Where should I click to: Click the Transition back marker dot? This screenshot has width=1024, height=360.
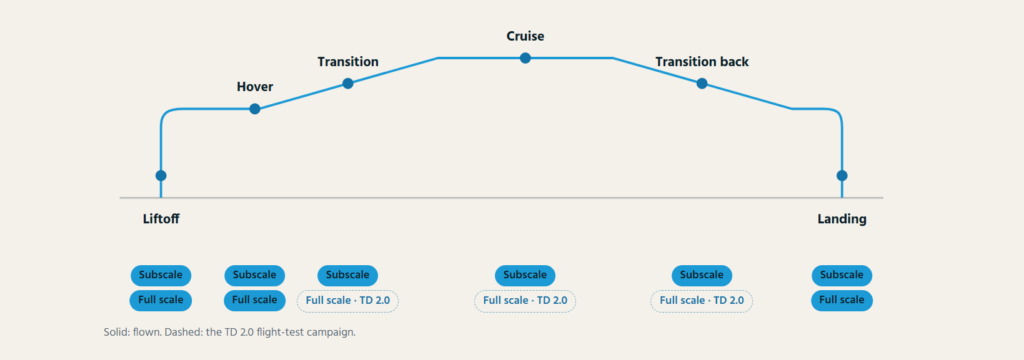coord(702,83)
